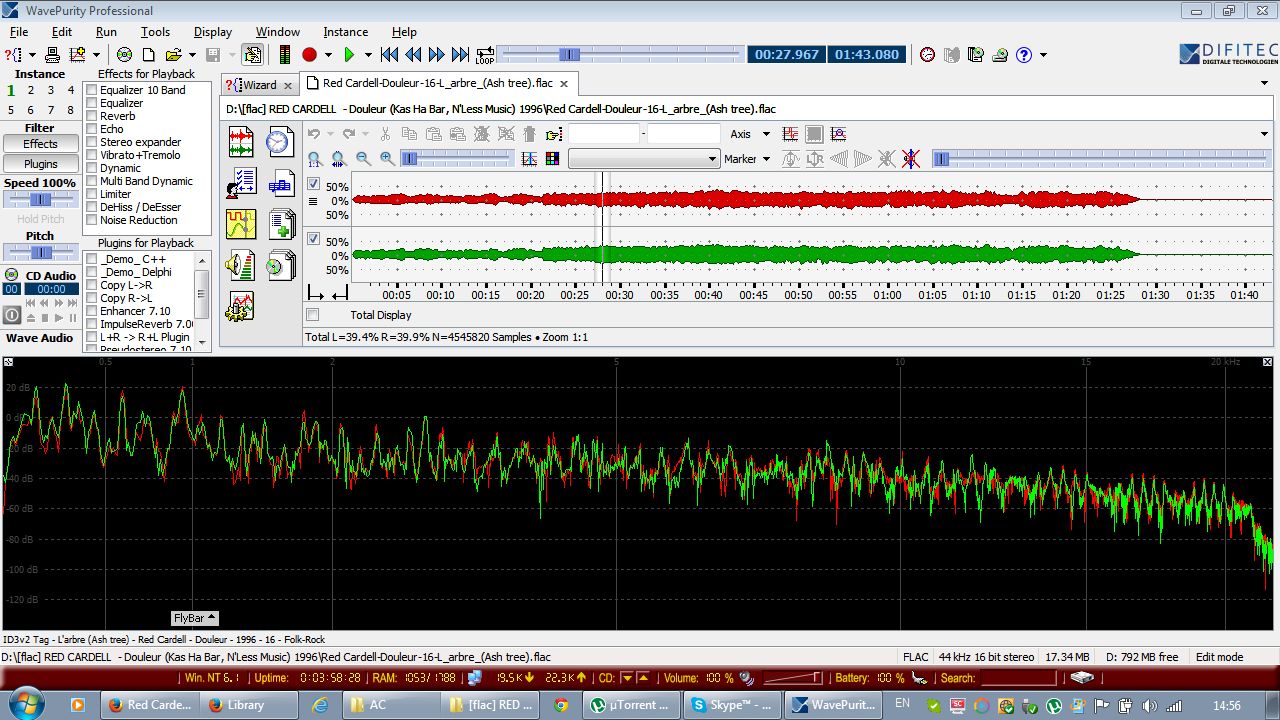1280x720 pixels.
Task: Click the CD batch documents icon
Action: (280, 265)
